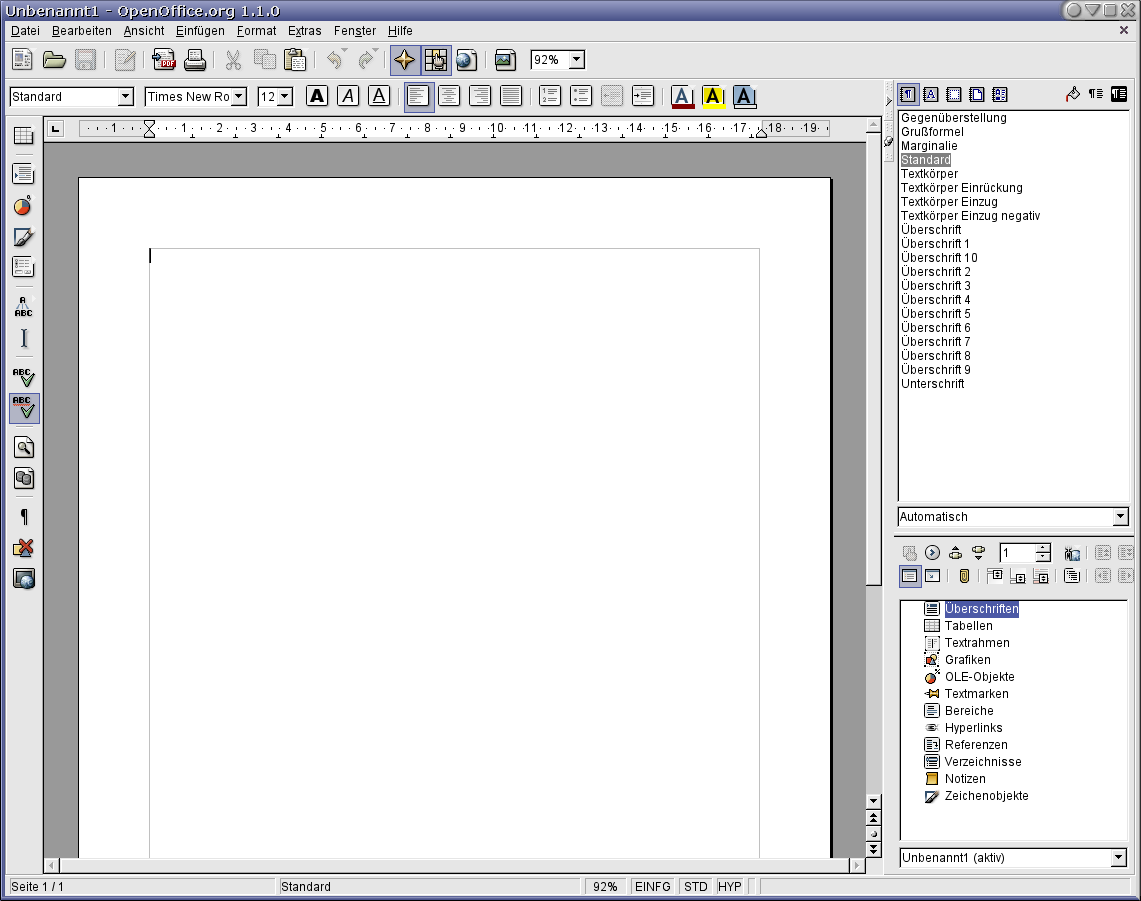Image resolution: width=1141 pixels, height=901 pixels.
Task: Toggle the nonprinting characters pilcrow icon
Action: (23, 517)
